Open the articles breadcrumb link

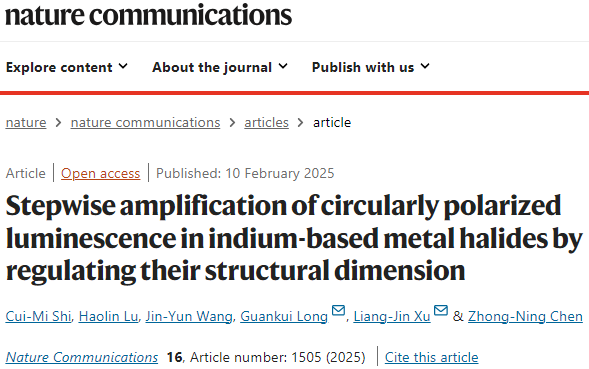[266, 122]
